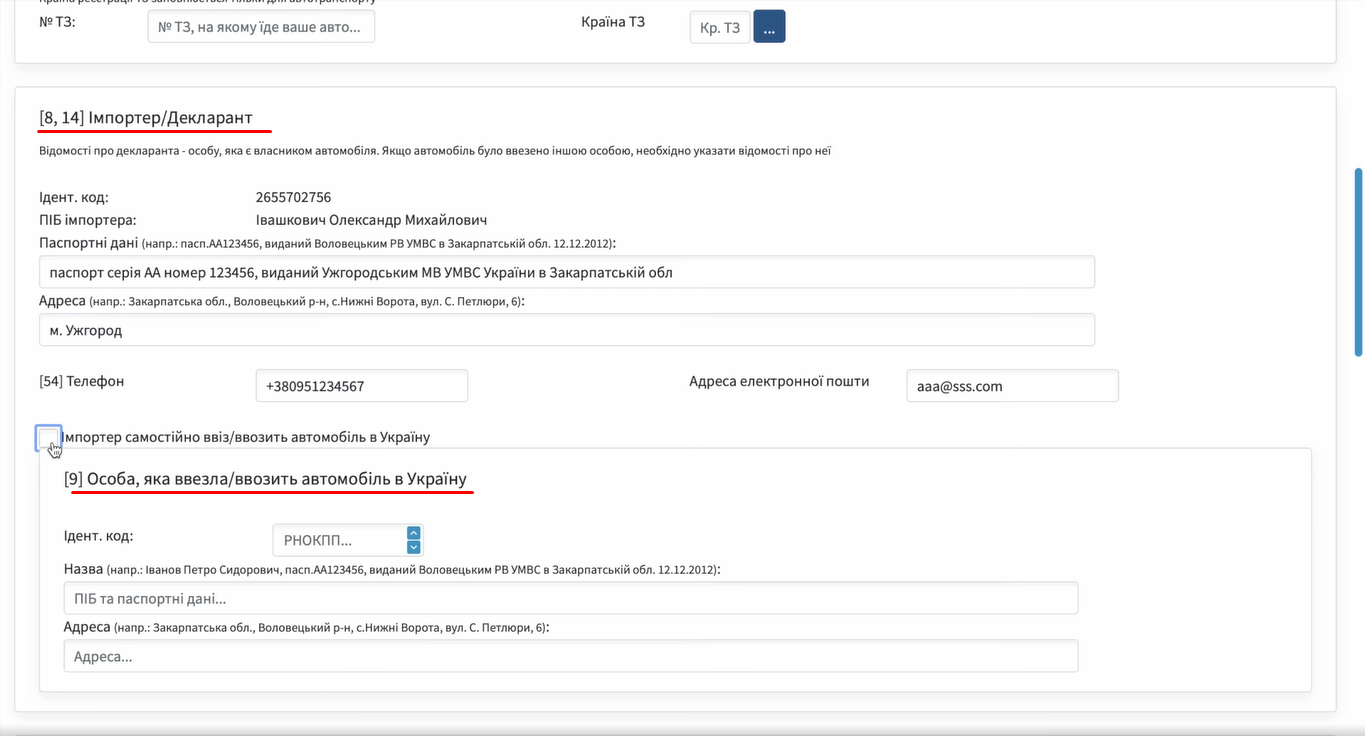Click the page vertical scrollbar thumb
The image size is (1365, 736).
click(1358, 262)
